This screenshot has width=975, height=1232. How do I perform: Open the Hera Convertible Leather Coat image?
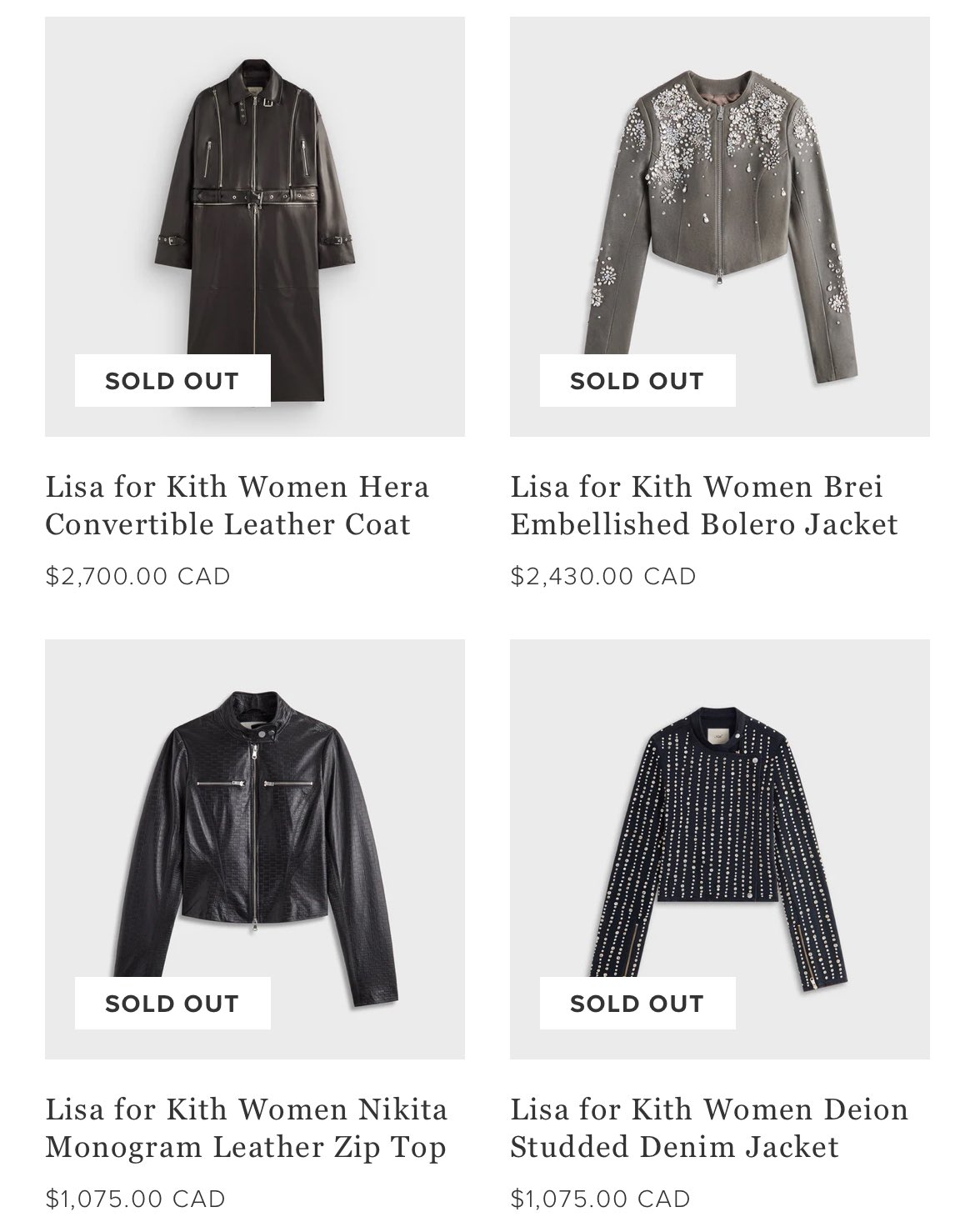pyautogui.click(x=254, y=225)
